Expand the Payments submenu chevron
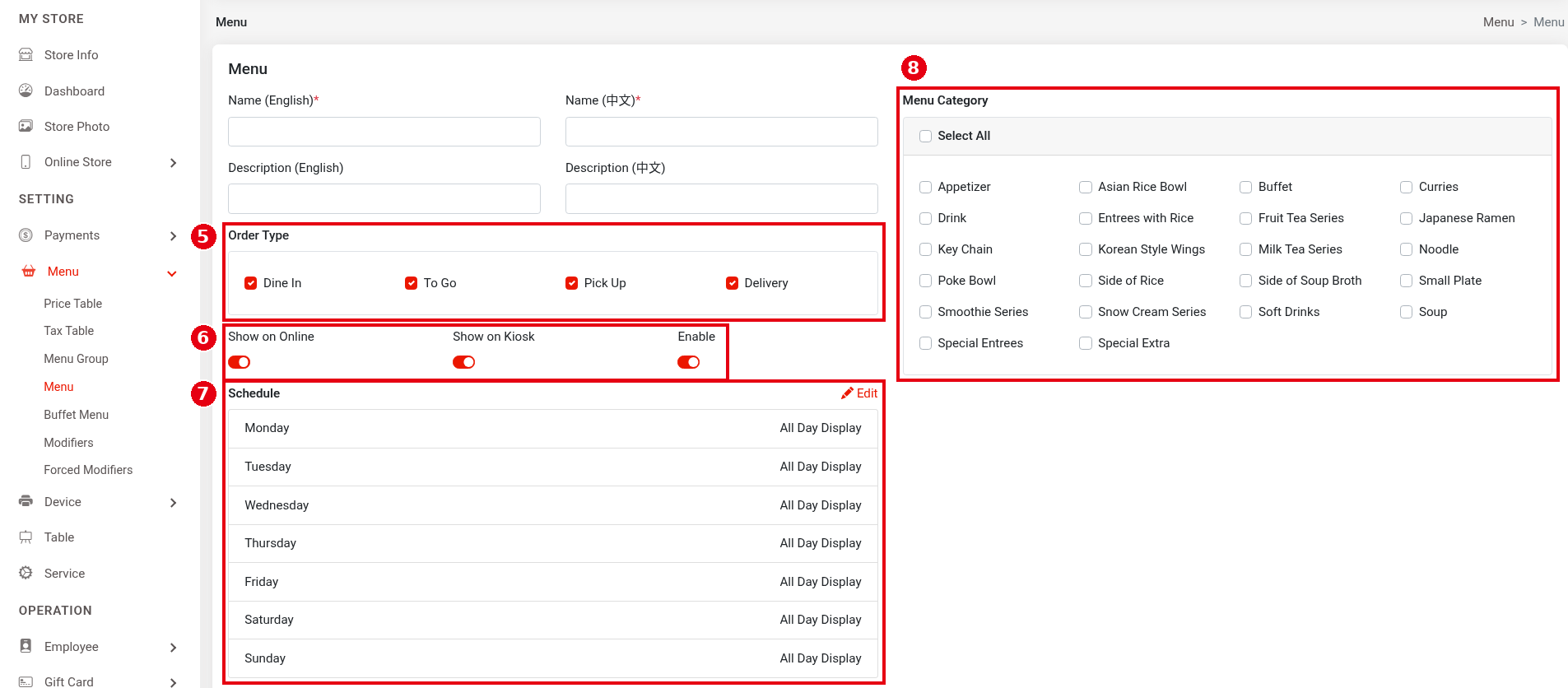 tap(173, 236)
